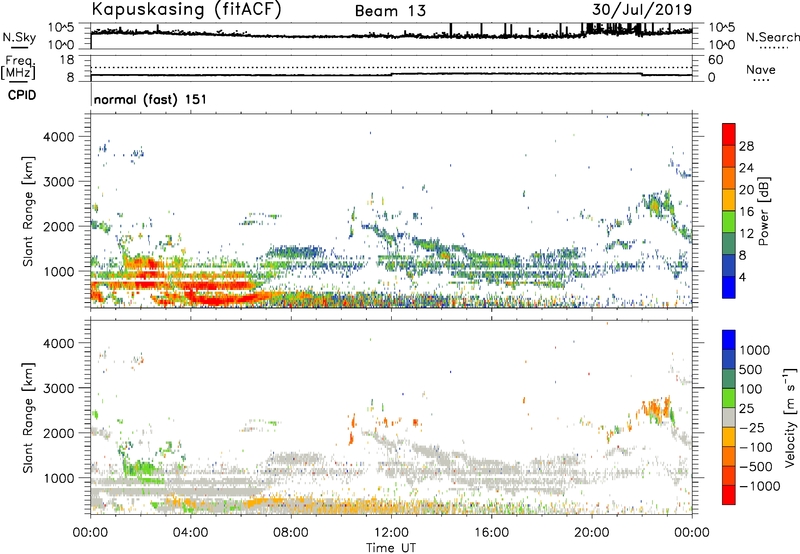Click the '-500' velocity color bar label
800x554 pixels.
click(x=756, y=466)
